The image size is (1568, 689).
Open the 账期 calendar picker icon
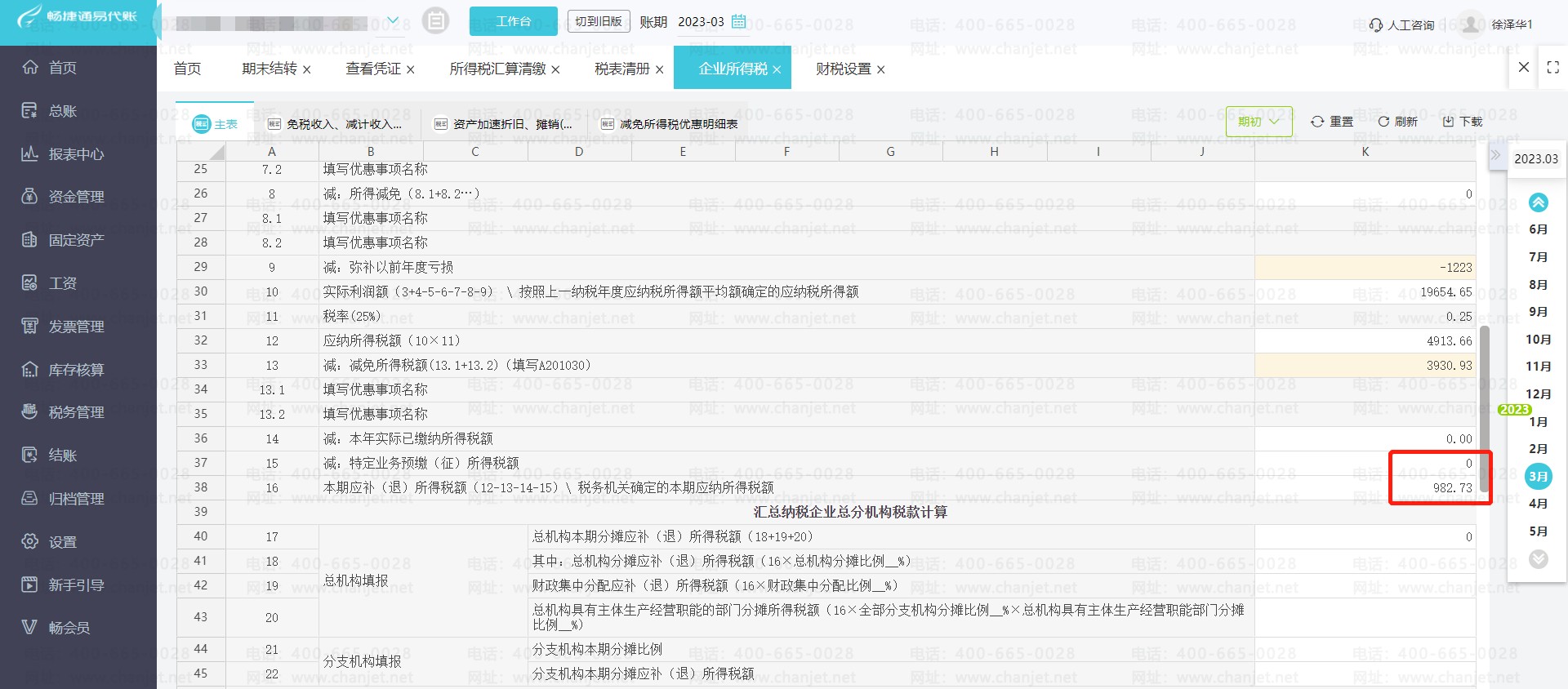(x=738, y=21)
